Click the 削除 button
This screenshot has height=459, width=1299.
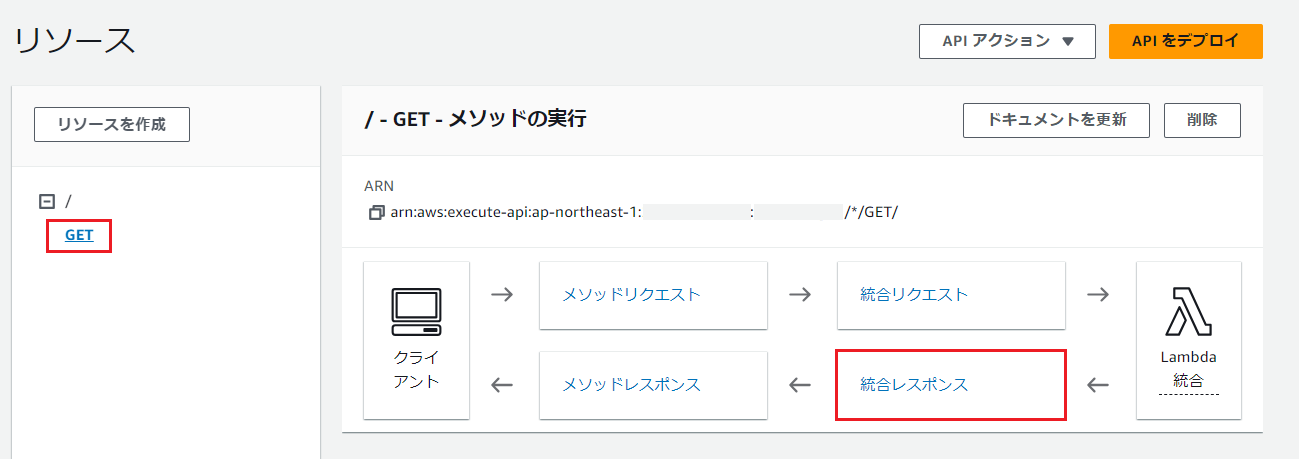coord(1202,120)
